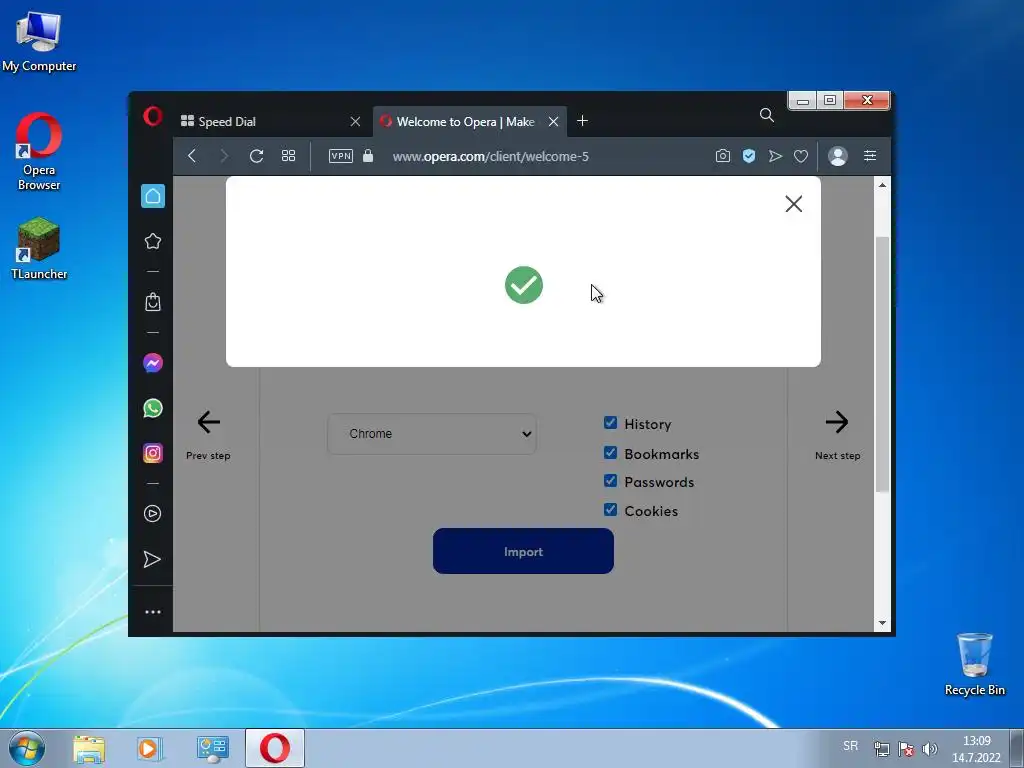Viewport: 1024px width, 768px height.
Task: Open Bookmarks star in sidebar
Action: pos(153,241)
